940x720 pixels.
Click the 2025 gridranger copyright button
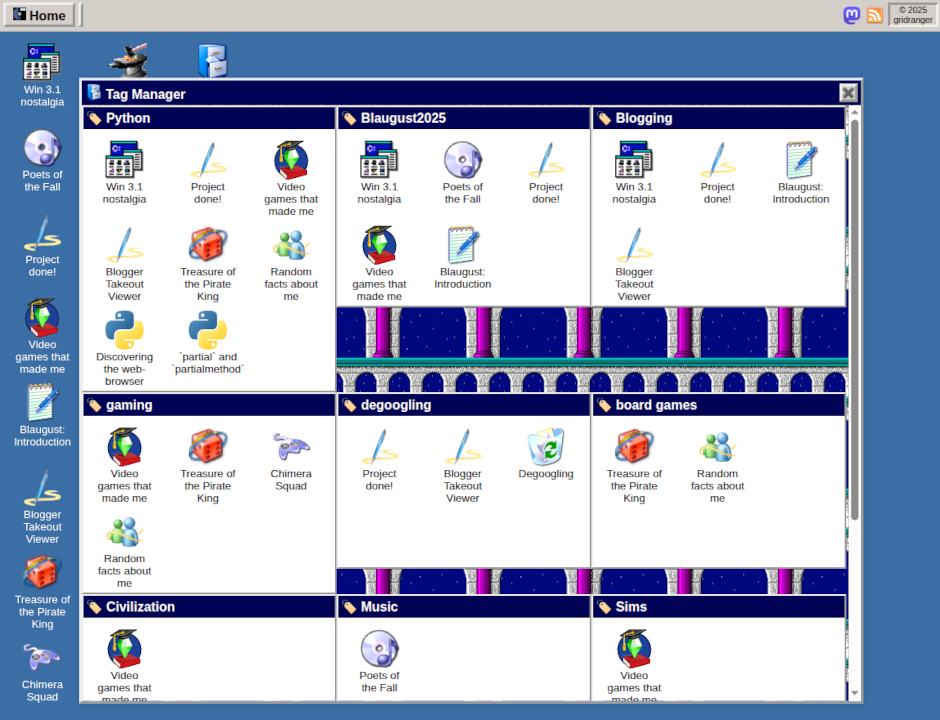click(x=912, y=15)
